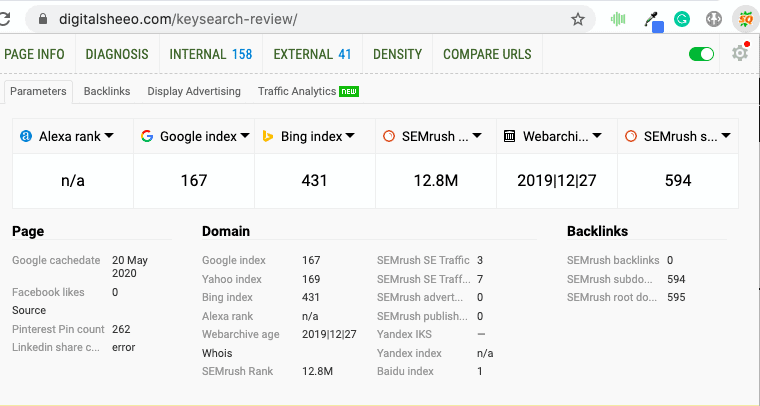Open the Grammarly extension icon
Image resolution: width=760 pixels, height=406 pixels.
click(x=682, y=19)
